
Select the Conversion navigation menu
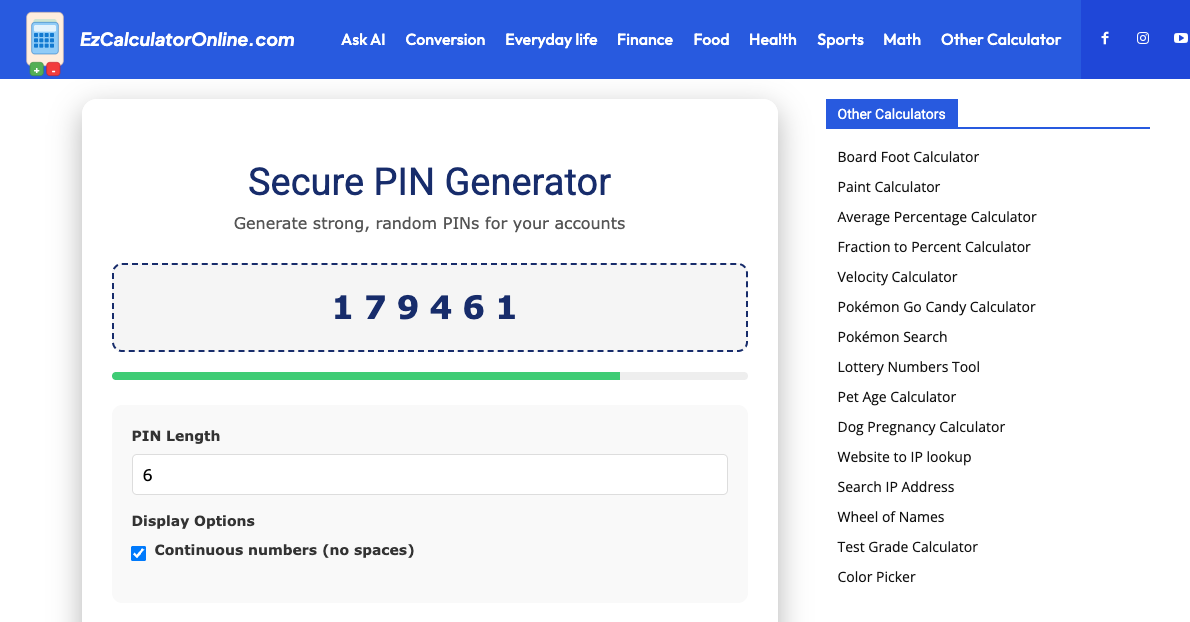point(445,39)
